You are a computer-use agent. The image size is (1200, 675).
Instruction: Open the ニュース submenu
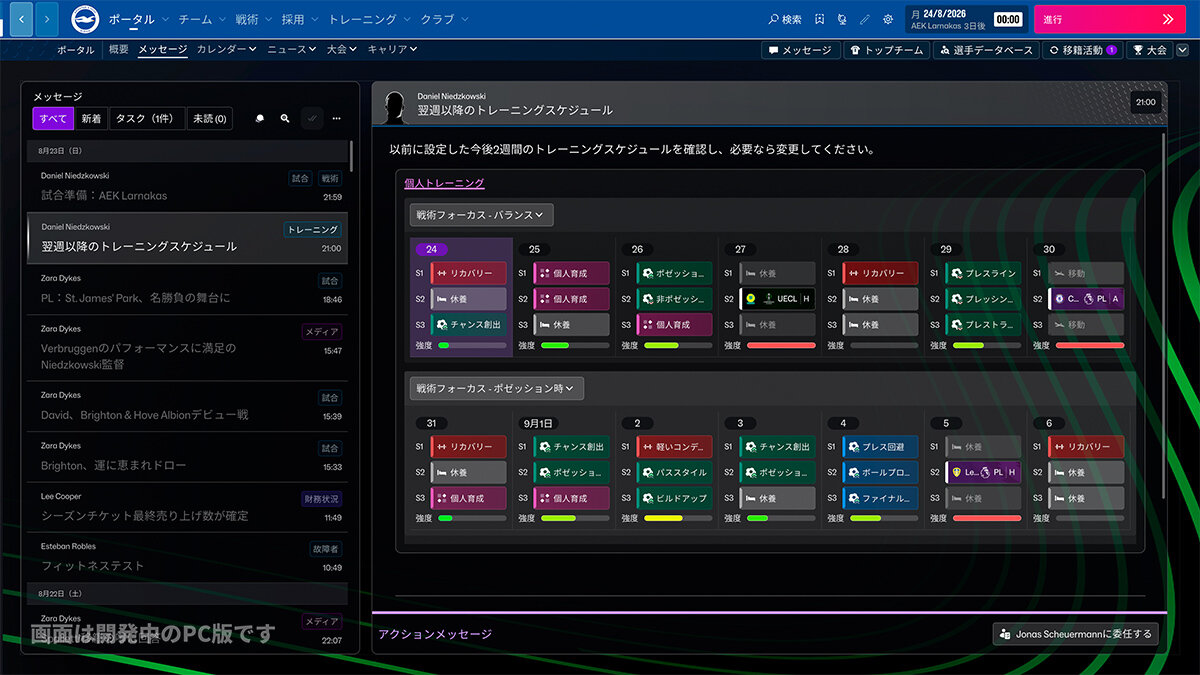[292, 49]
